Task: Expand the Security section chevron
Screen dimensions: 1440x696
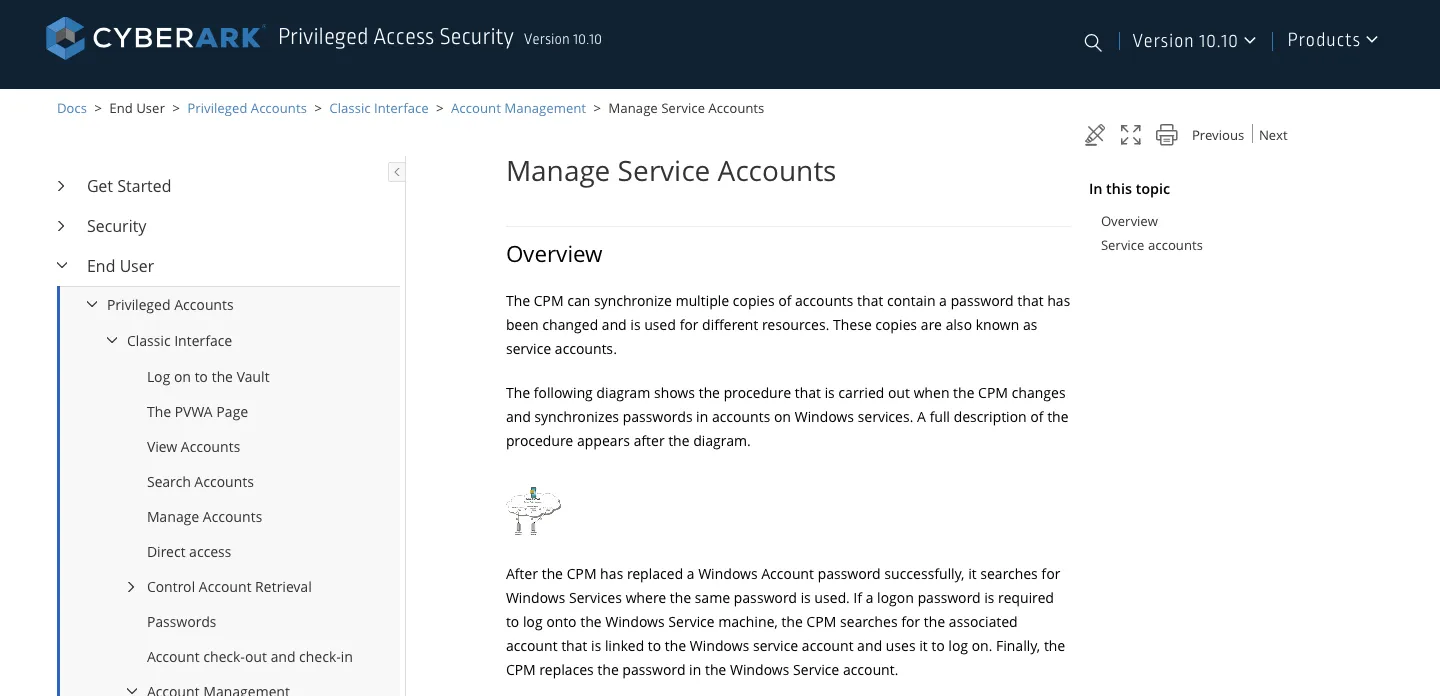Action: pos(62,226)
